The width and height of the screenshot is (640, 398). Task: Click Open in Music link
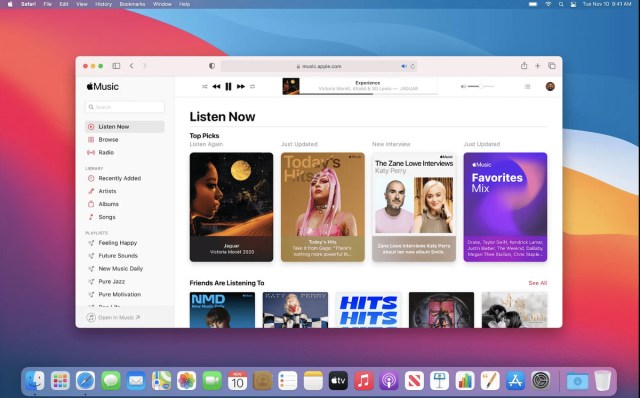pyautogui.click(x=113, y=318)
